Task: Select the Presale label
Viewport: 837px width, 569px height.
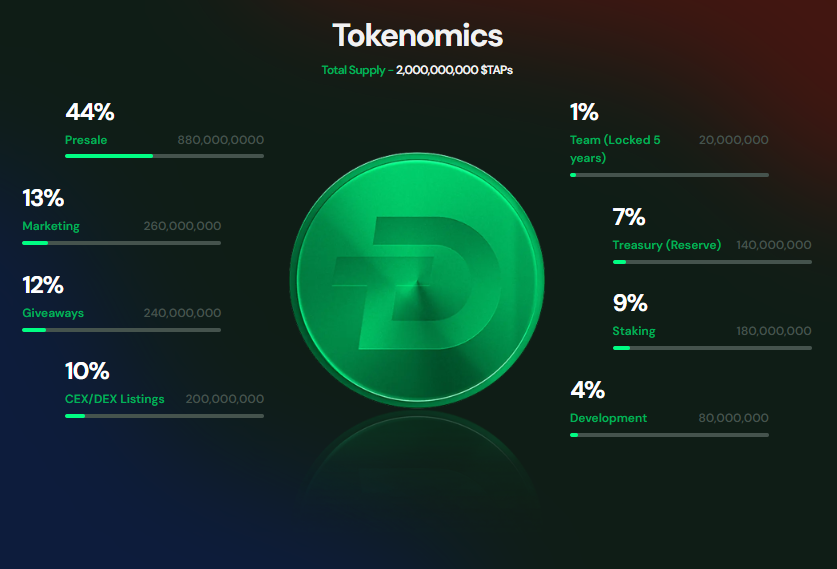Action: click(x=86, y=140)
